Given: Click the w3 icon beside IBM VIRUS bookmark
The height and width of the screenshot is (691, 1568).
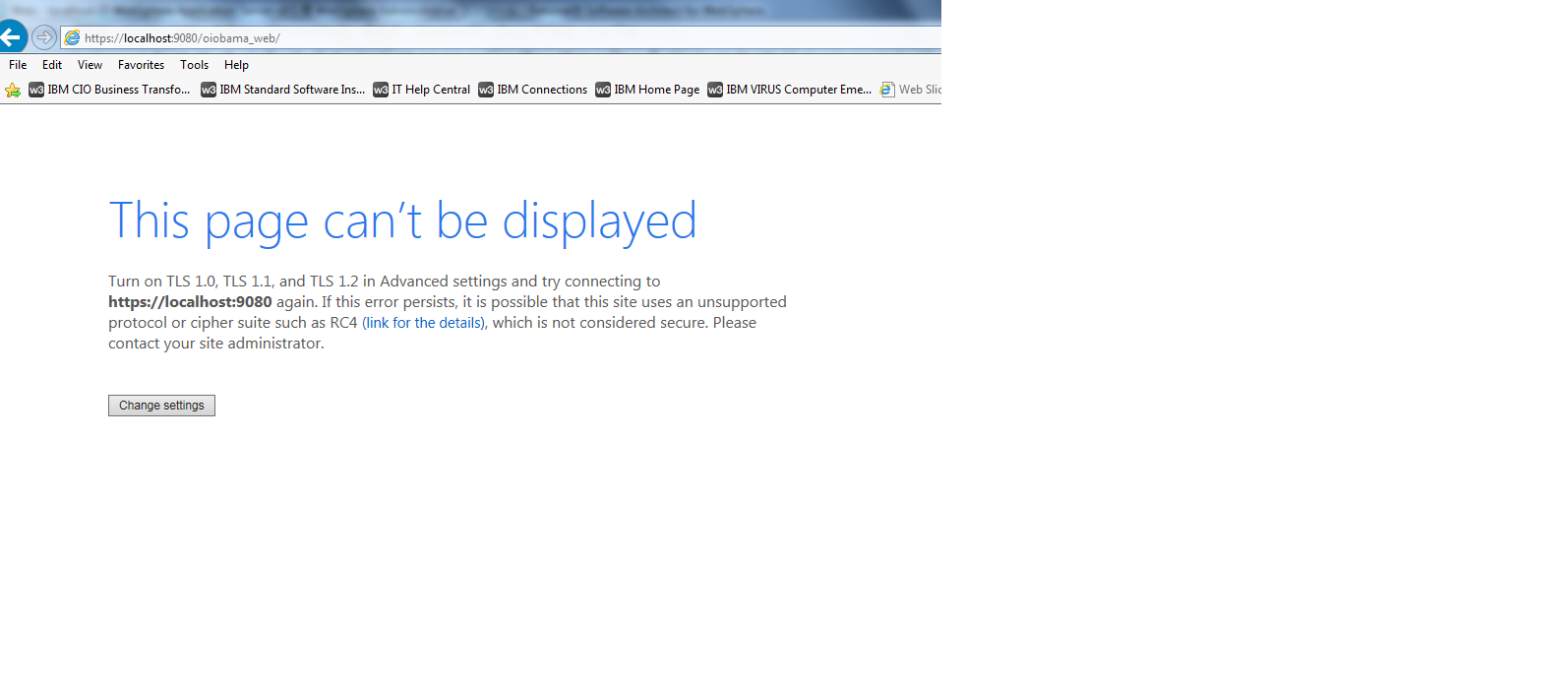Looking at the screenshot, I should click(x=715, y=90).
